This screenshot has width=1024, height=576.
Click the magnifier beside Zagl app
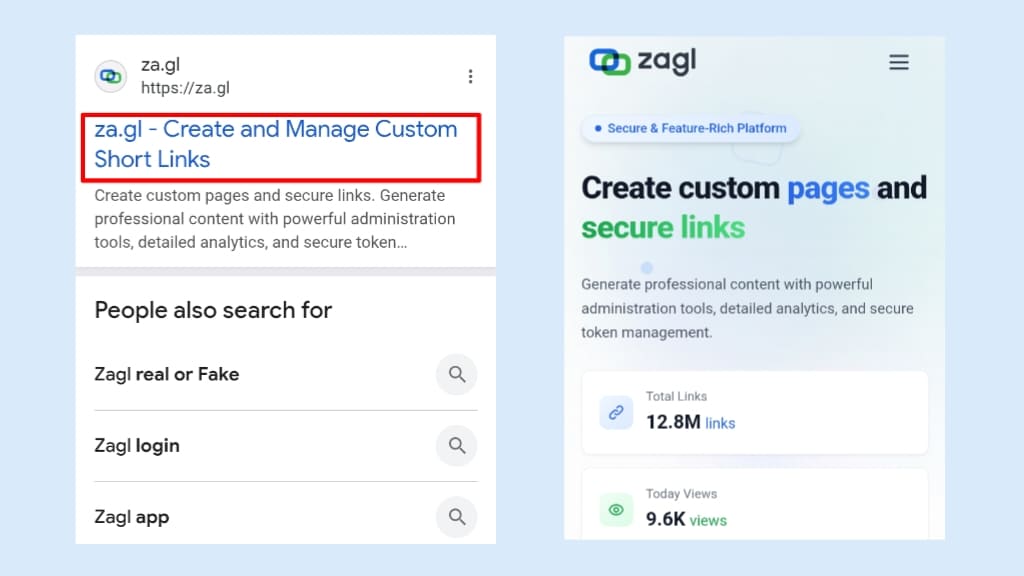point(457,517)
